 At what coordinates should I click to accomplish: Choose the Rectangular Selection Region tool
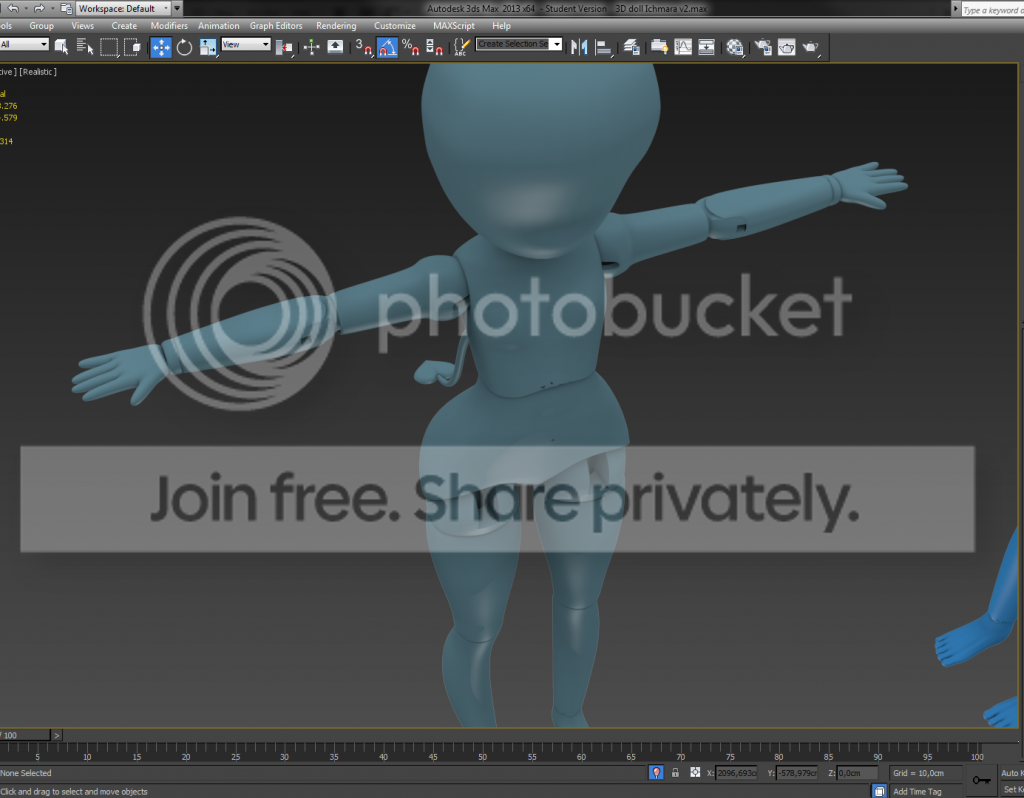[x=108, y=47]
